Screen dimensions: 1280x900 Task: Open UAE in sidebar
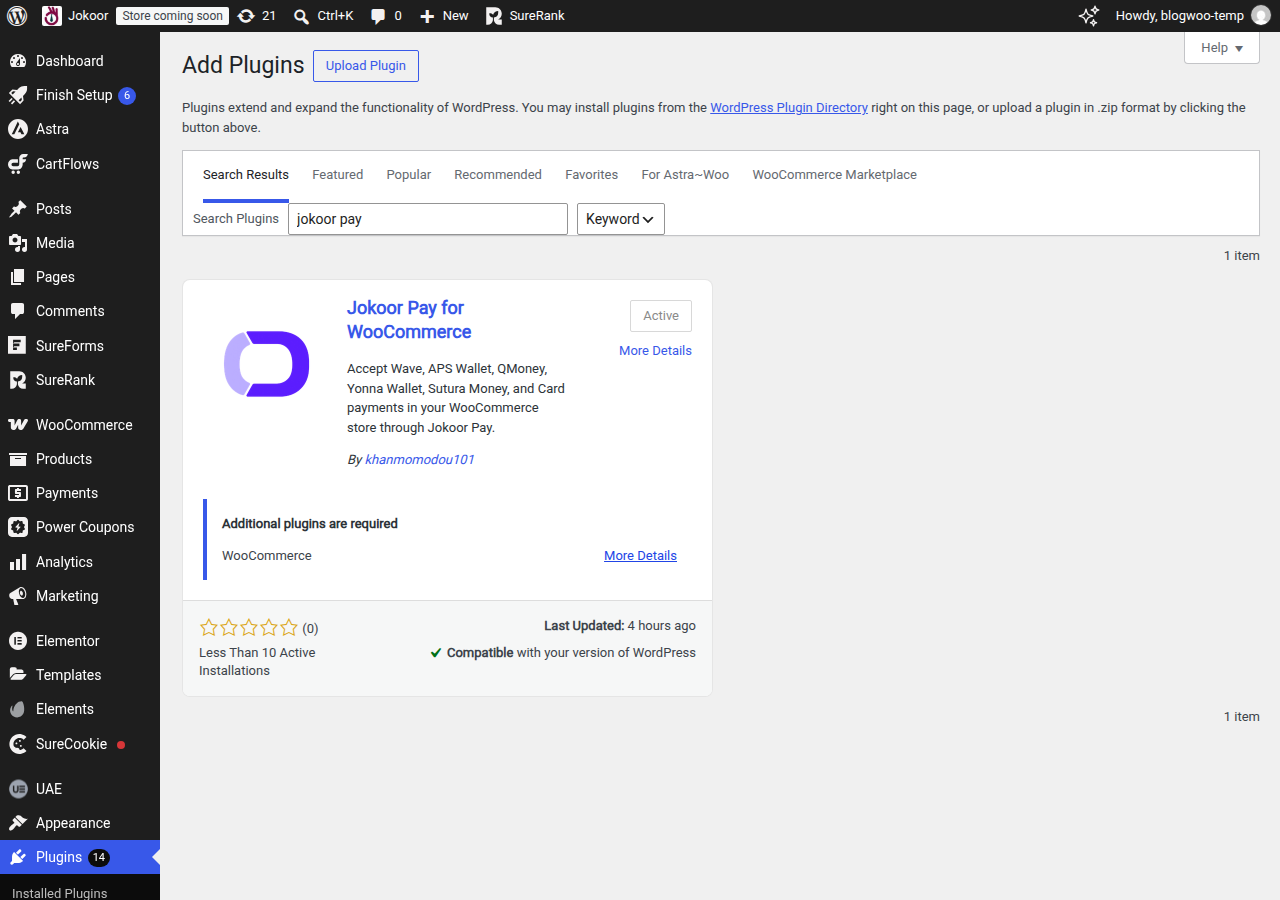(80, 789)
